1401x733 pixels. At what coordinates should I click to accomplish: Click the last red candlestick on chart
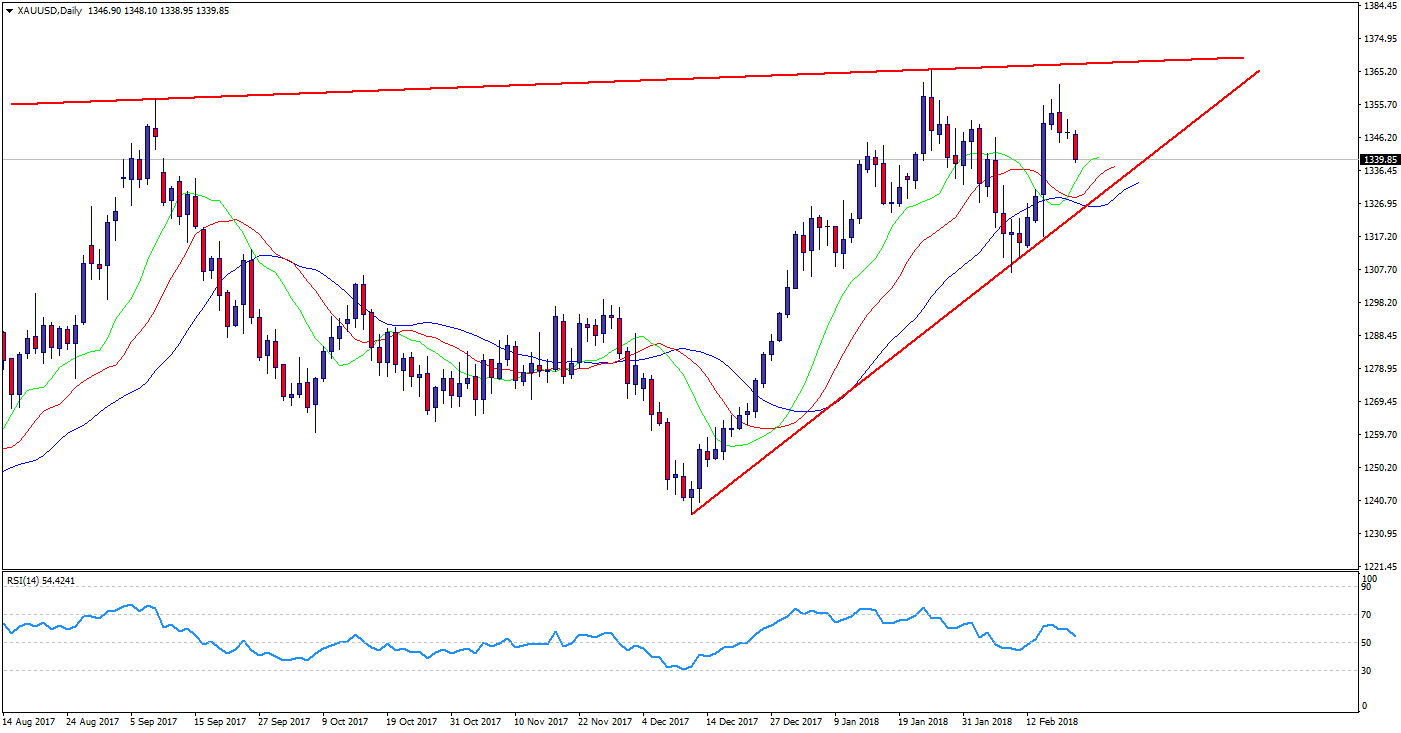pyautogui.click(x=1076, y=147)
